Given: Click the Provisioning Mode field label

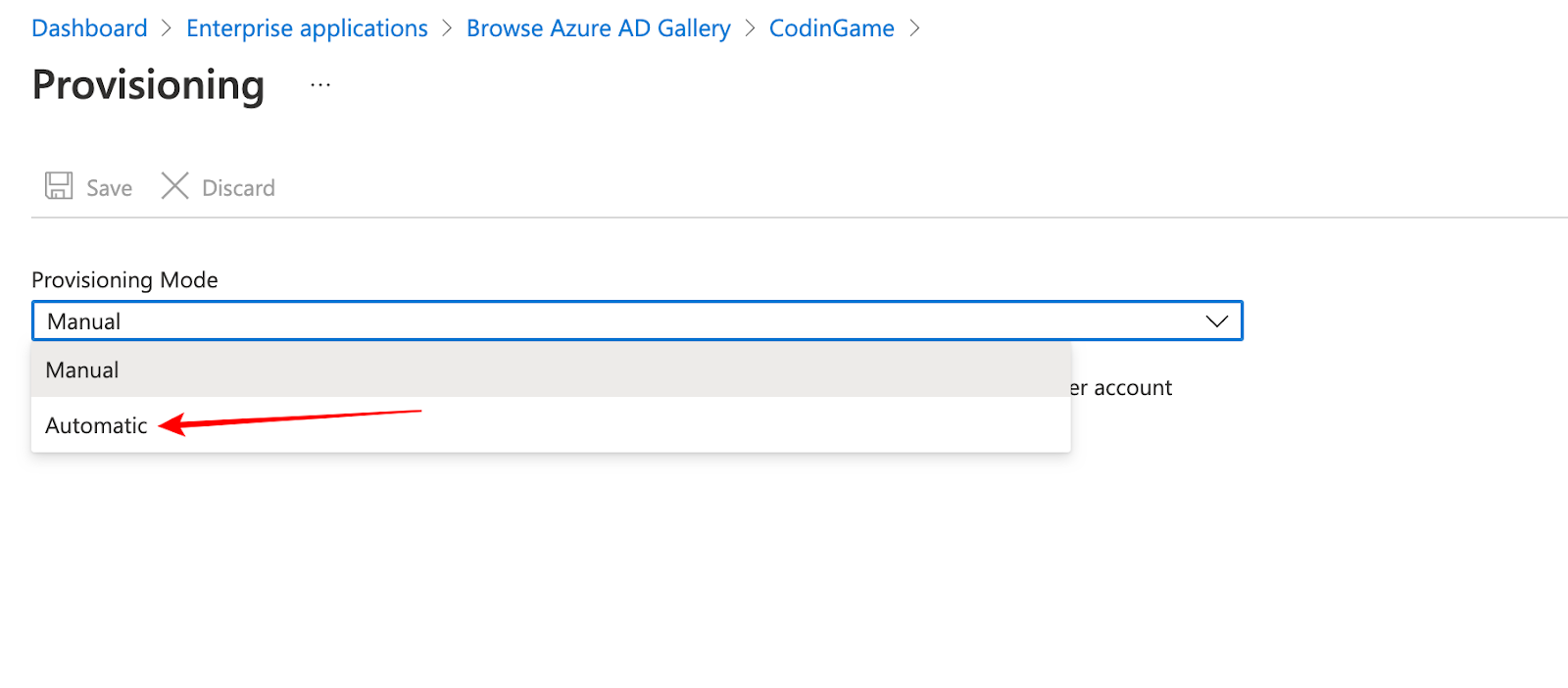Looking at the screenshot, I should tap(124, 280).
